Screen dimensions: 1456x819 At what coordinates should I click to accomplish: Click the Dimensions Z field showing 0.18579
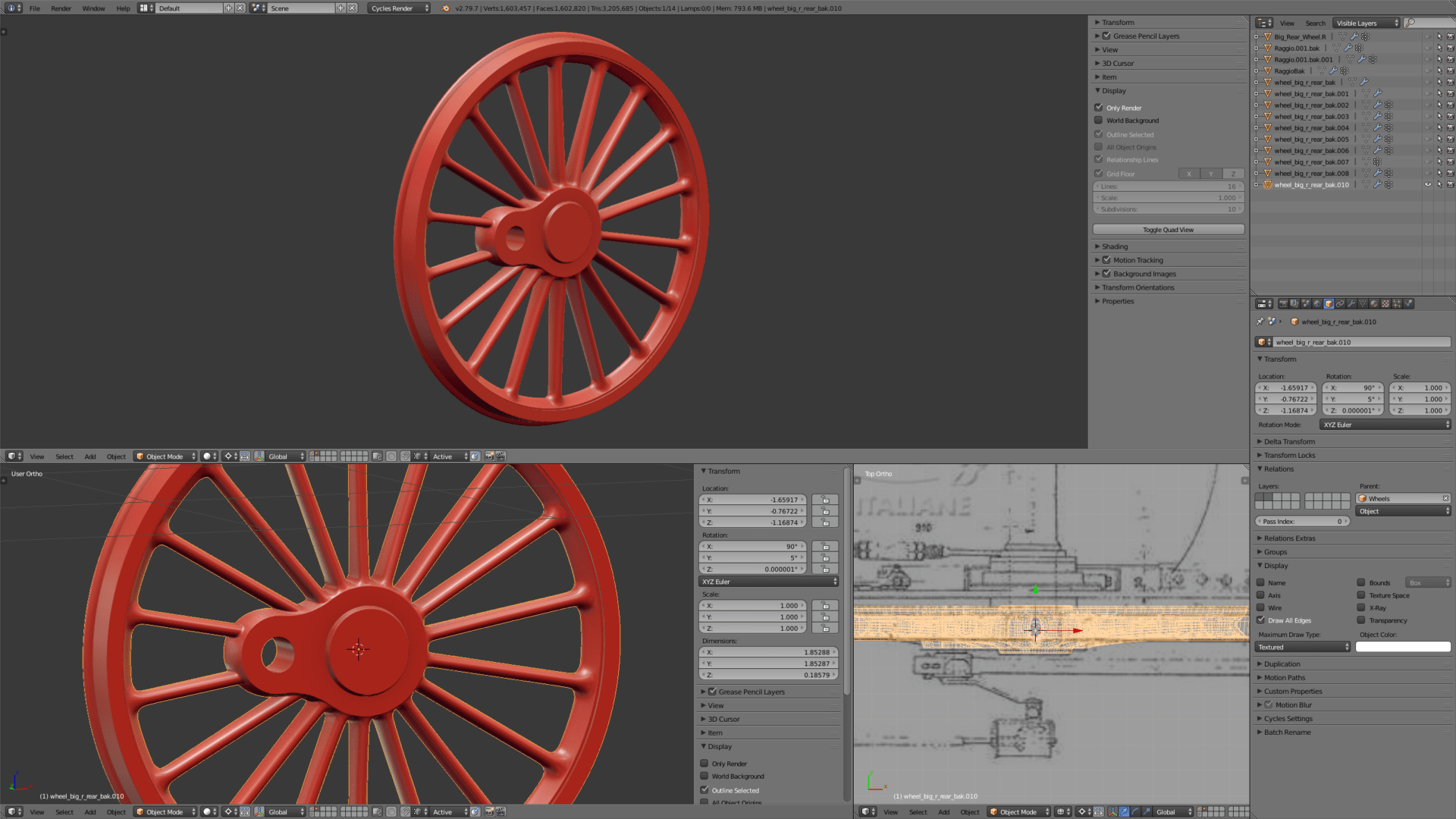click(768, 675)
